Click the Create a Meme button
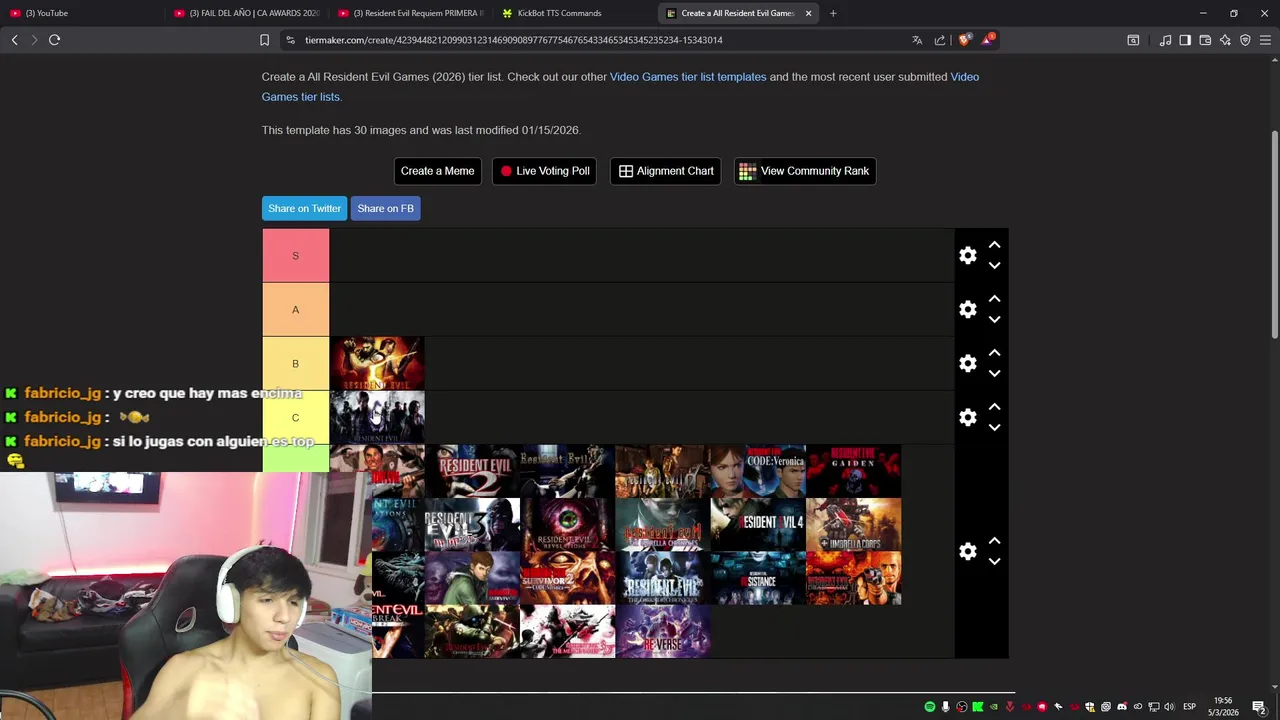 [x=437, y=171]
